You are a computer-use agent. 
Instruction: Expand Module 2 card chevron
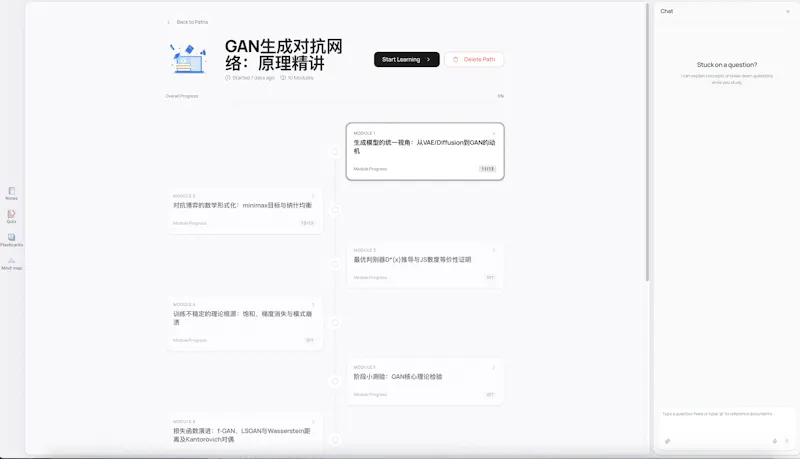point(313,196)
